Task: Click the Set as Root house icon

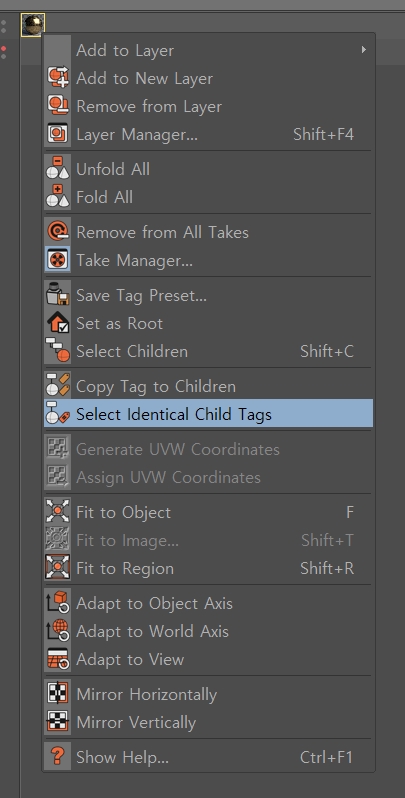Action: (x=57, y=323)
